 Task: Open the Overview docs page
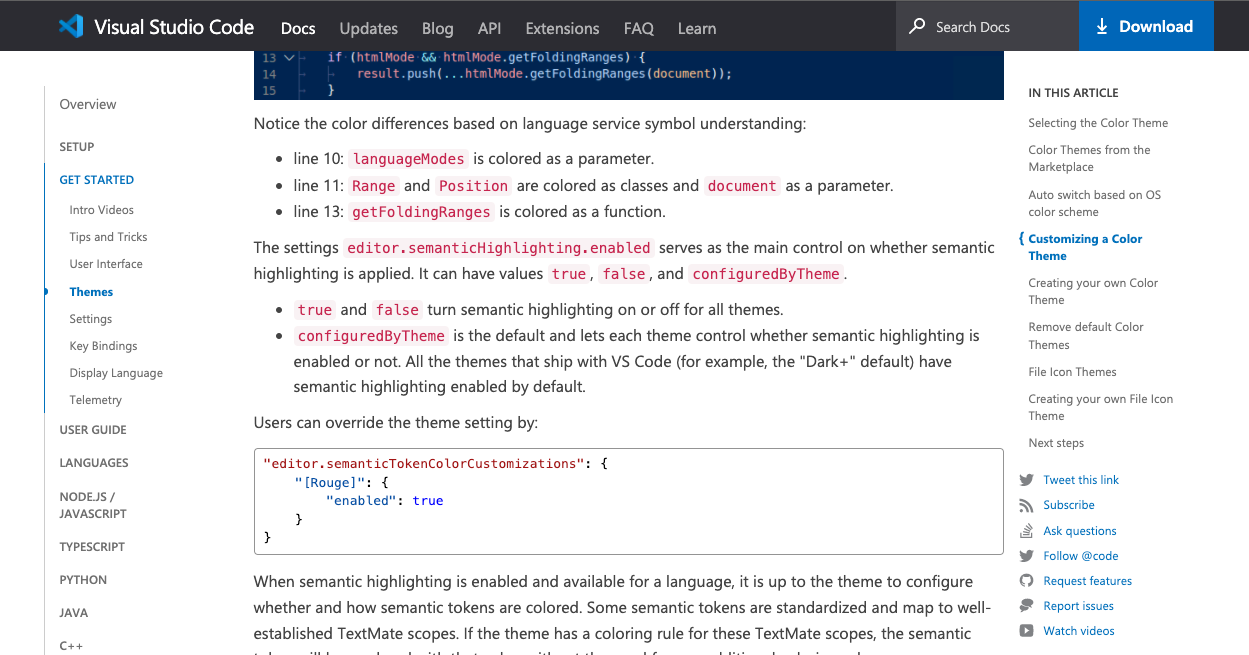pos(88,104)
